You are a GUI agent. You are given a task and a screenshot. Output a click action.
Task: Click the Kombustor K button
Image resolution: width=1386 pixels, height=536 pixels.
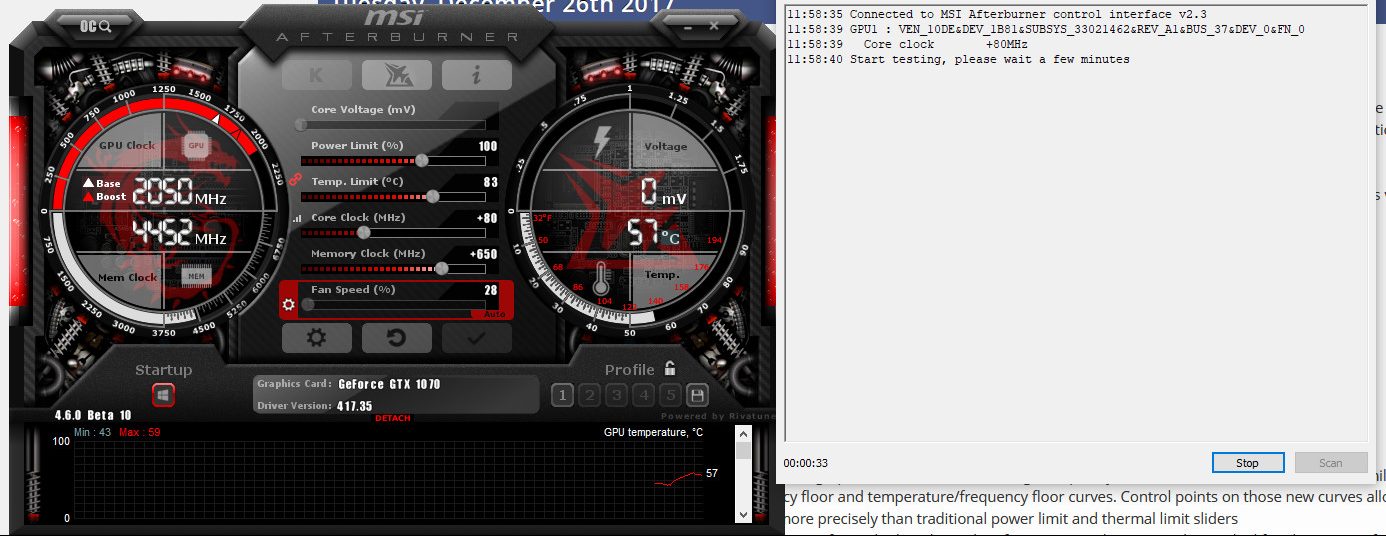point(317,75)
